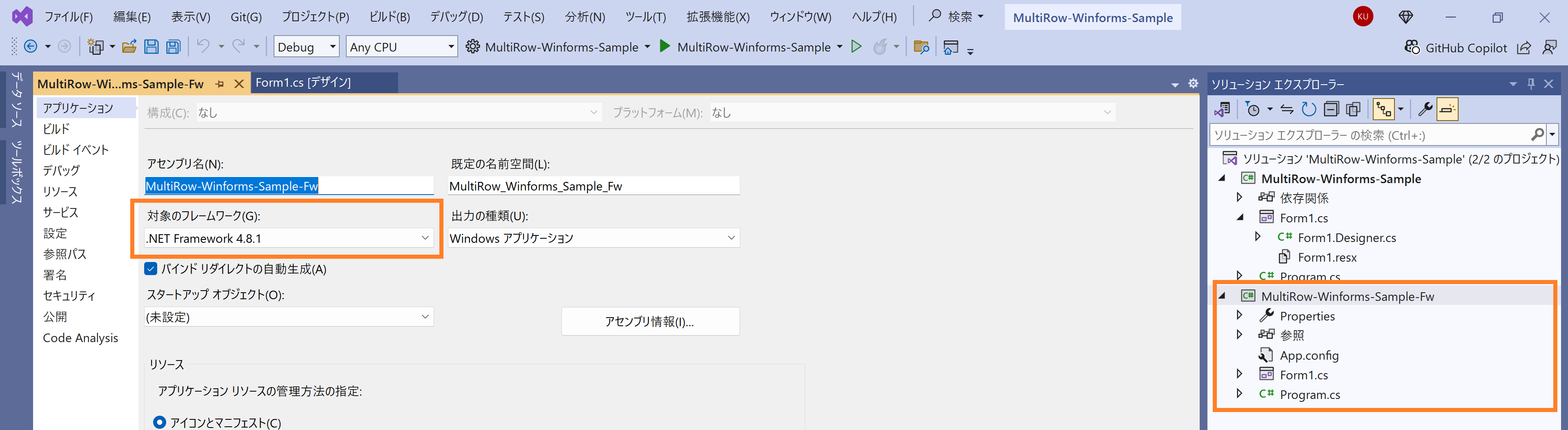Expand the 参照 node arrow

tap(1239, 335)
